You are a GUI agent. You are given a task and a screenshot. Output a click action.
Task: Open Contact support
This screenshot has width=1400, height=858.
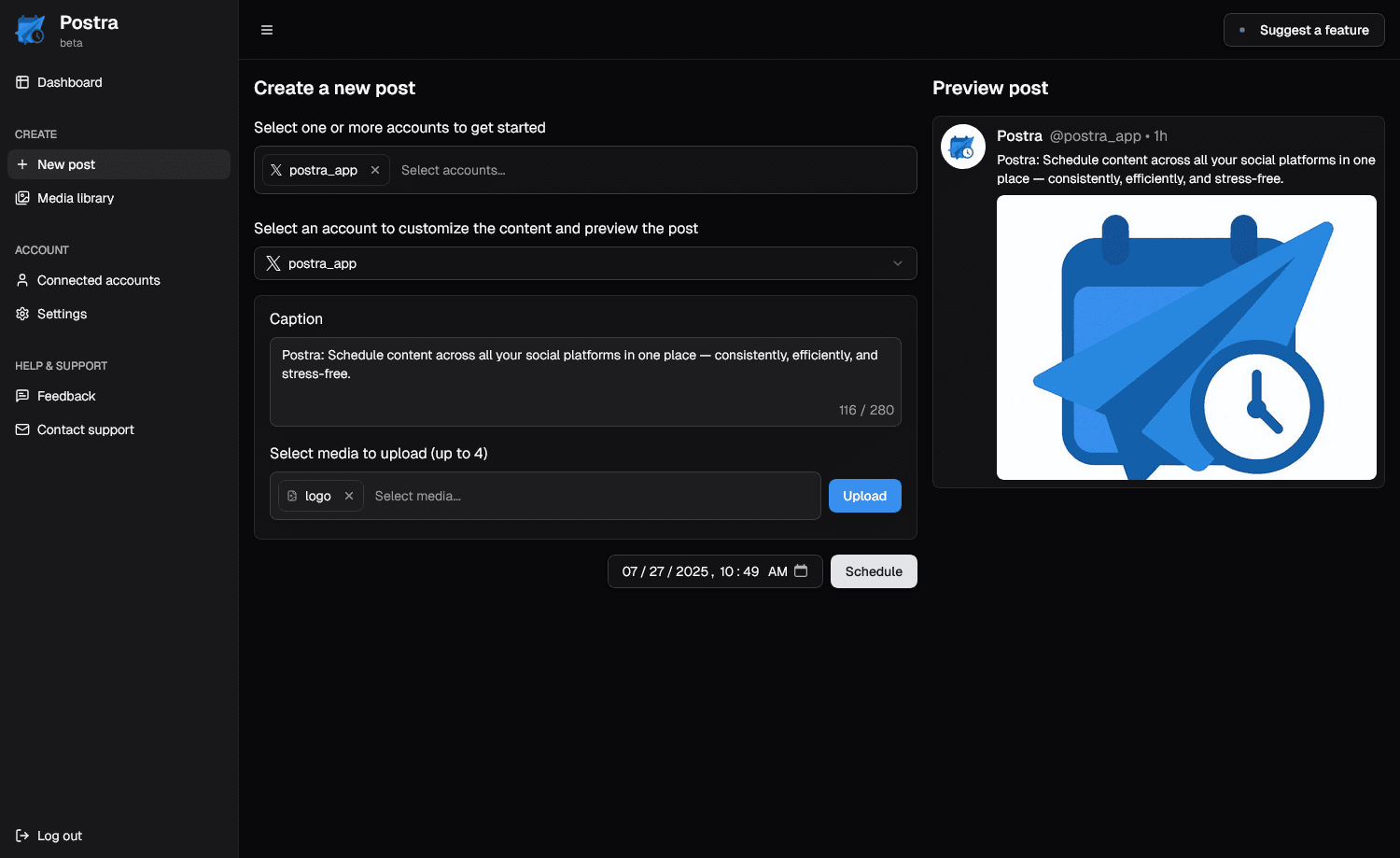click(119, 429)
